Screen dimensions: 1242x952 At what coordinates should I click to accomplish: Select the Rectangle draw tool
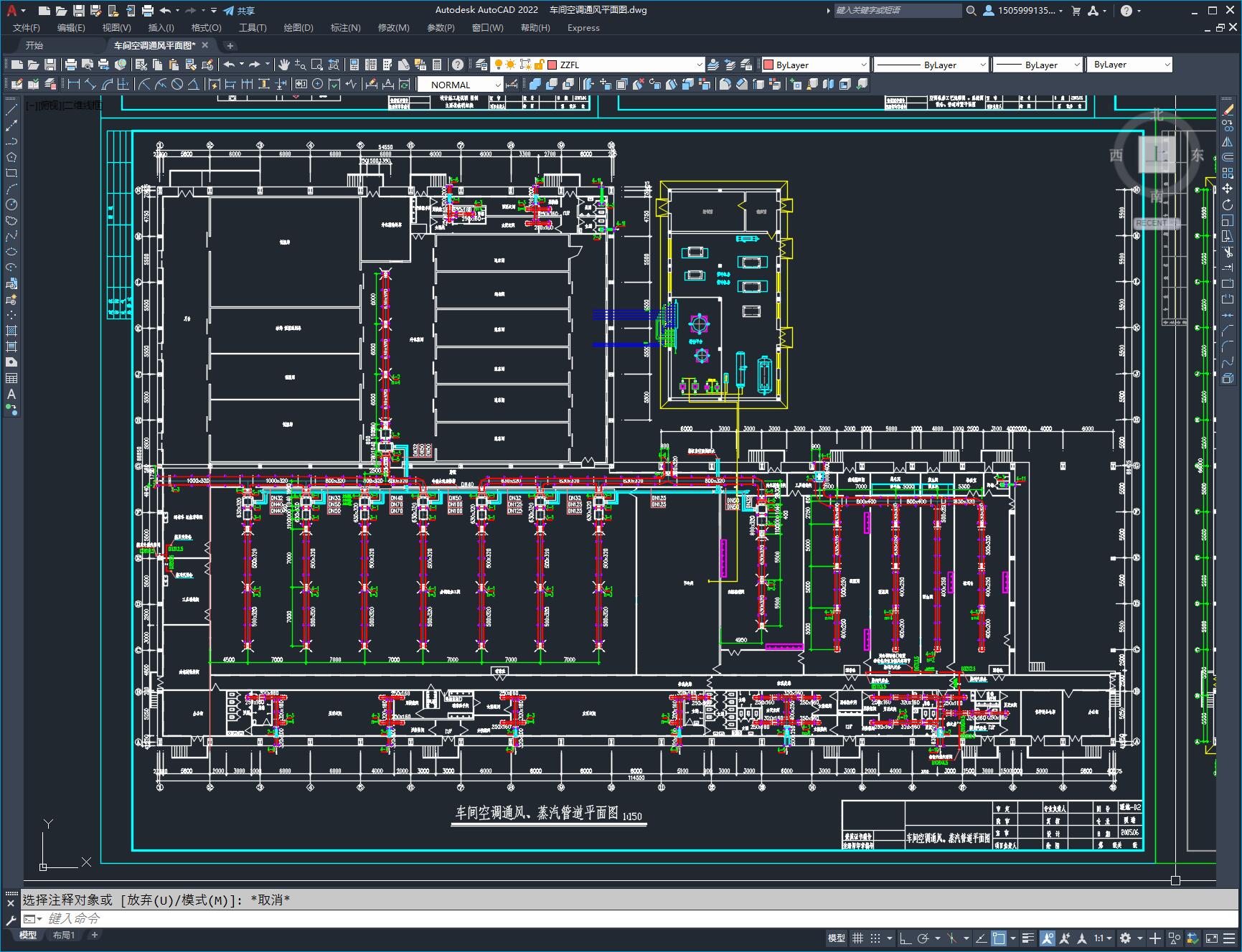11,173
